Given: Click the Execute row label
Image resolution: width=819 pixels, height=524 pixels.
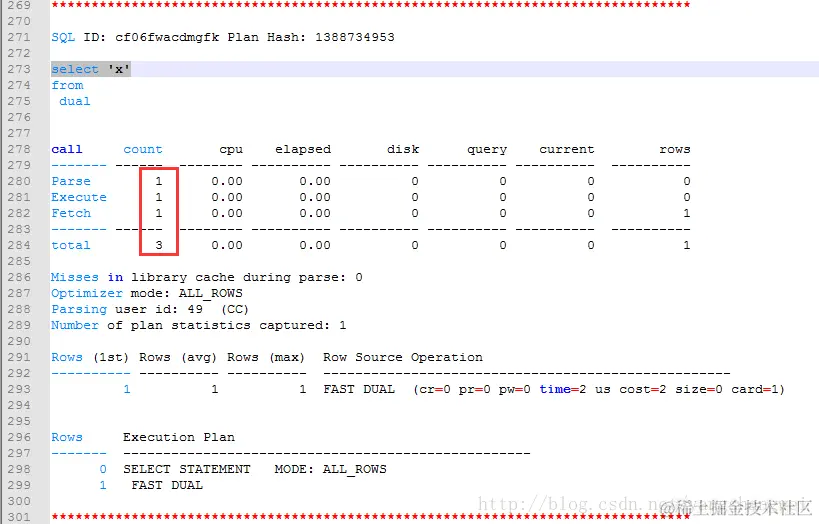Looking at the screenshot, I should point(79,197).
